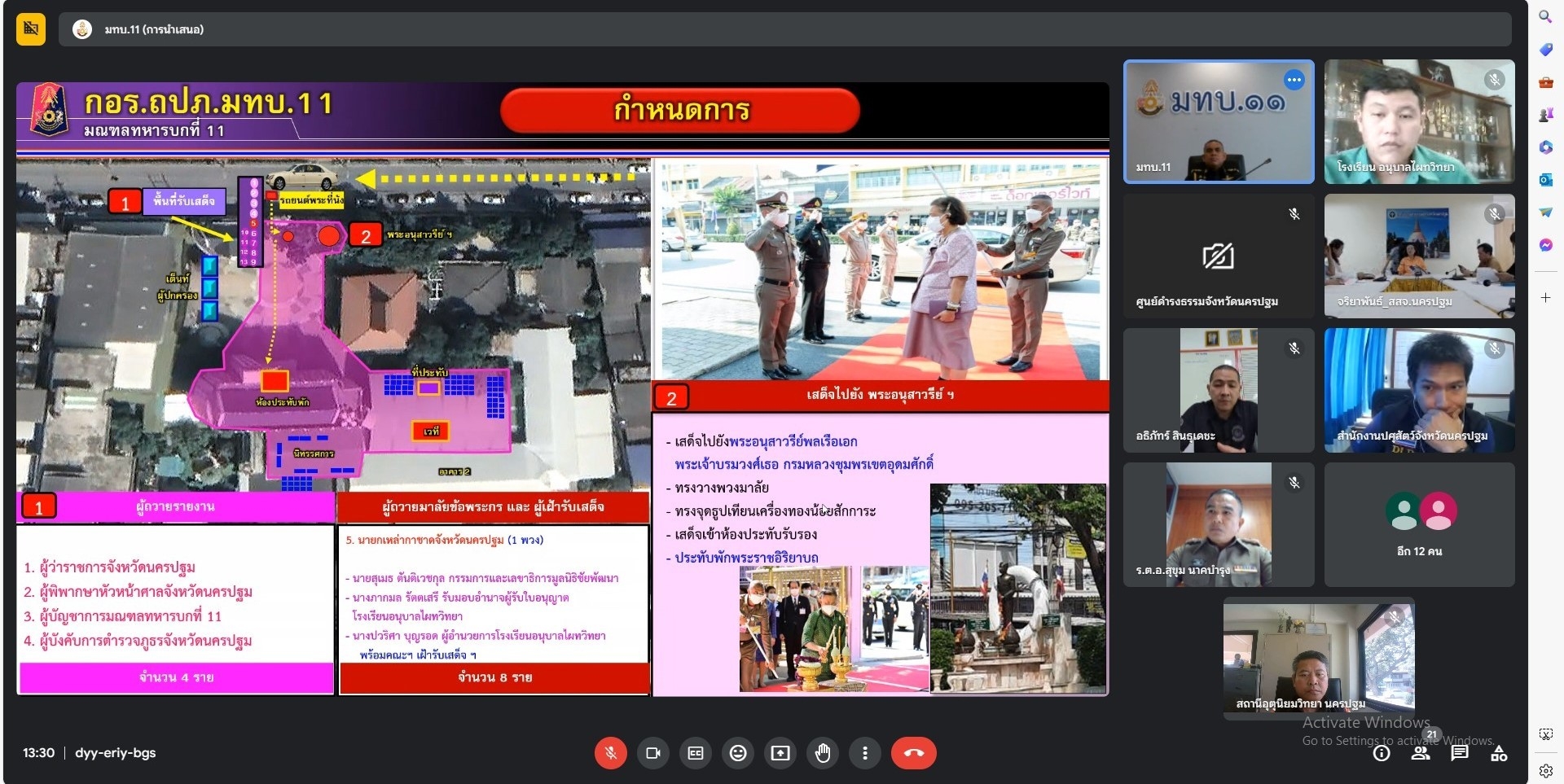1564x784 pixels.
Task: Open options on the มทบ.11 tile
Action: coord(1294,80)
